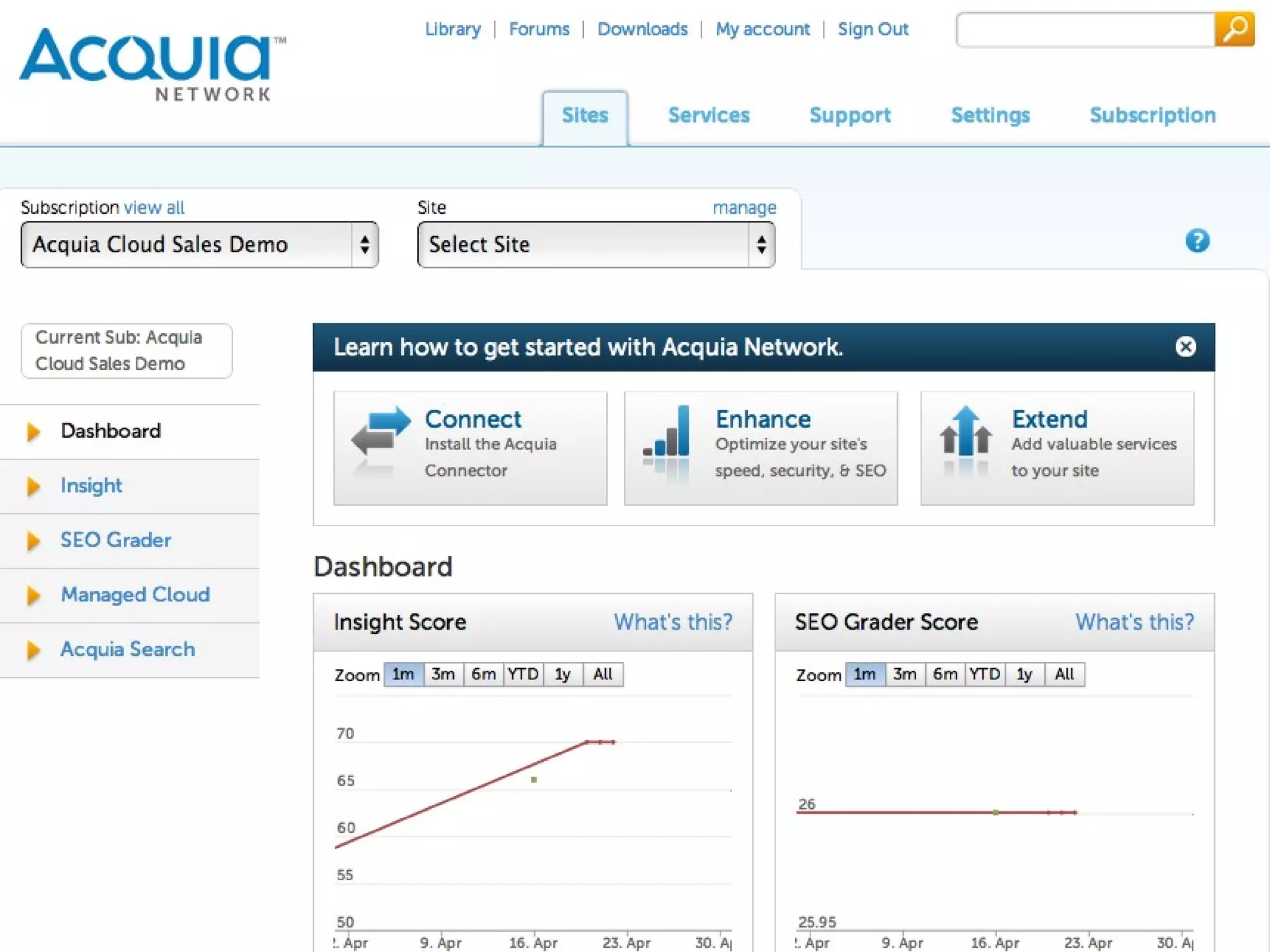
Task: Click orange arrow beside Acquia Search
Action: tap(33, 650)
